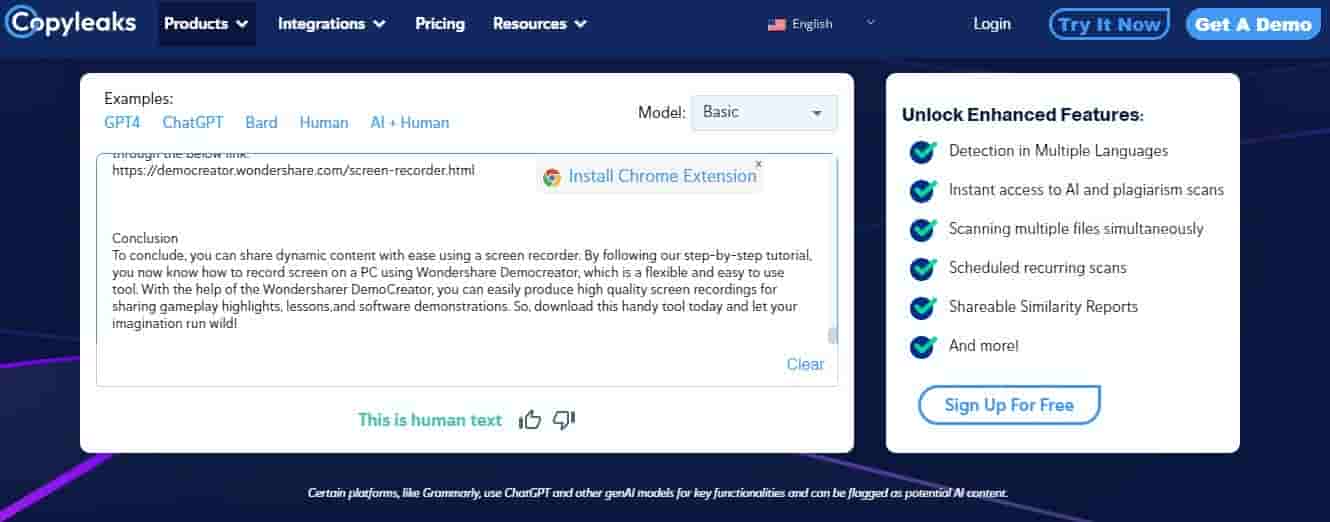The height and width of the screenshot is (522, 1330).
Task: Open the Model dropdown set to Basic
Action: [764, 113]
